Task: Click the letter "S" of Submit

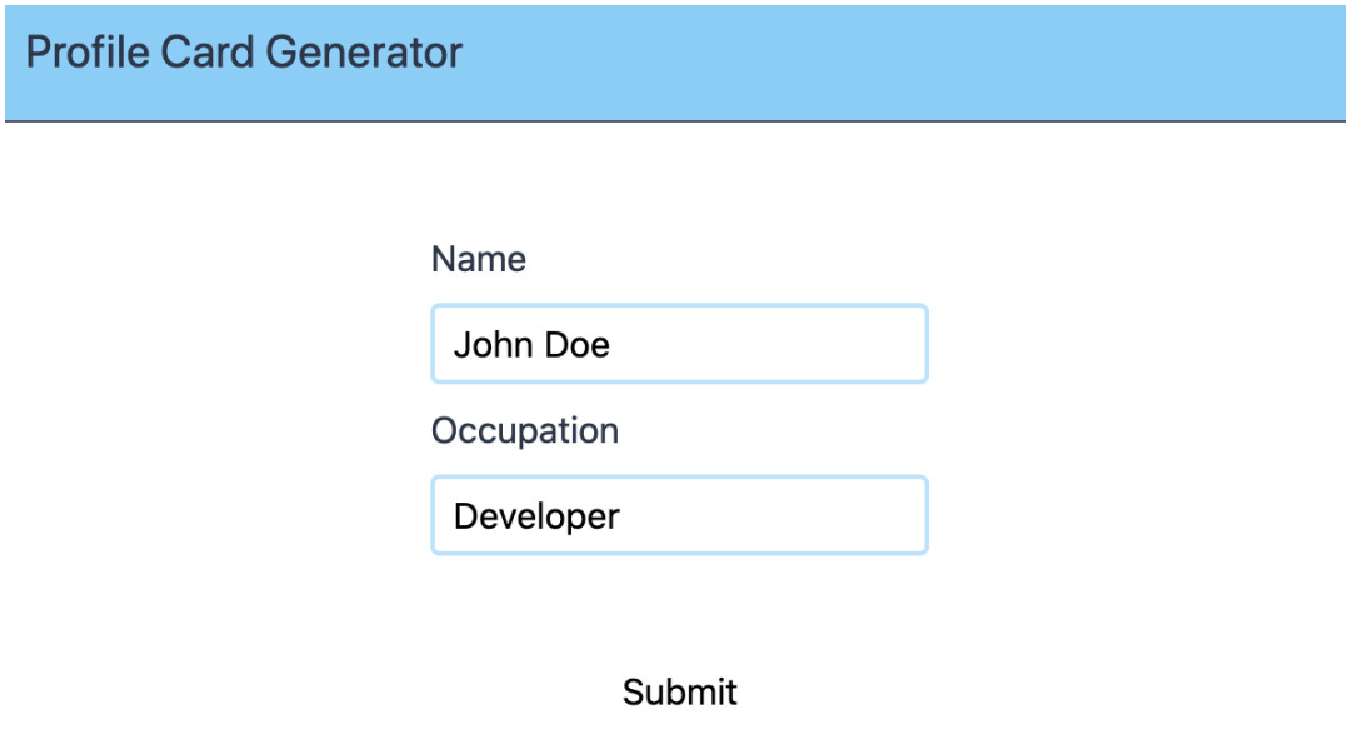Action: click(633, 692)
